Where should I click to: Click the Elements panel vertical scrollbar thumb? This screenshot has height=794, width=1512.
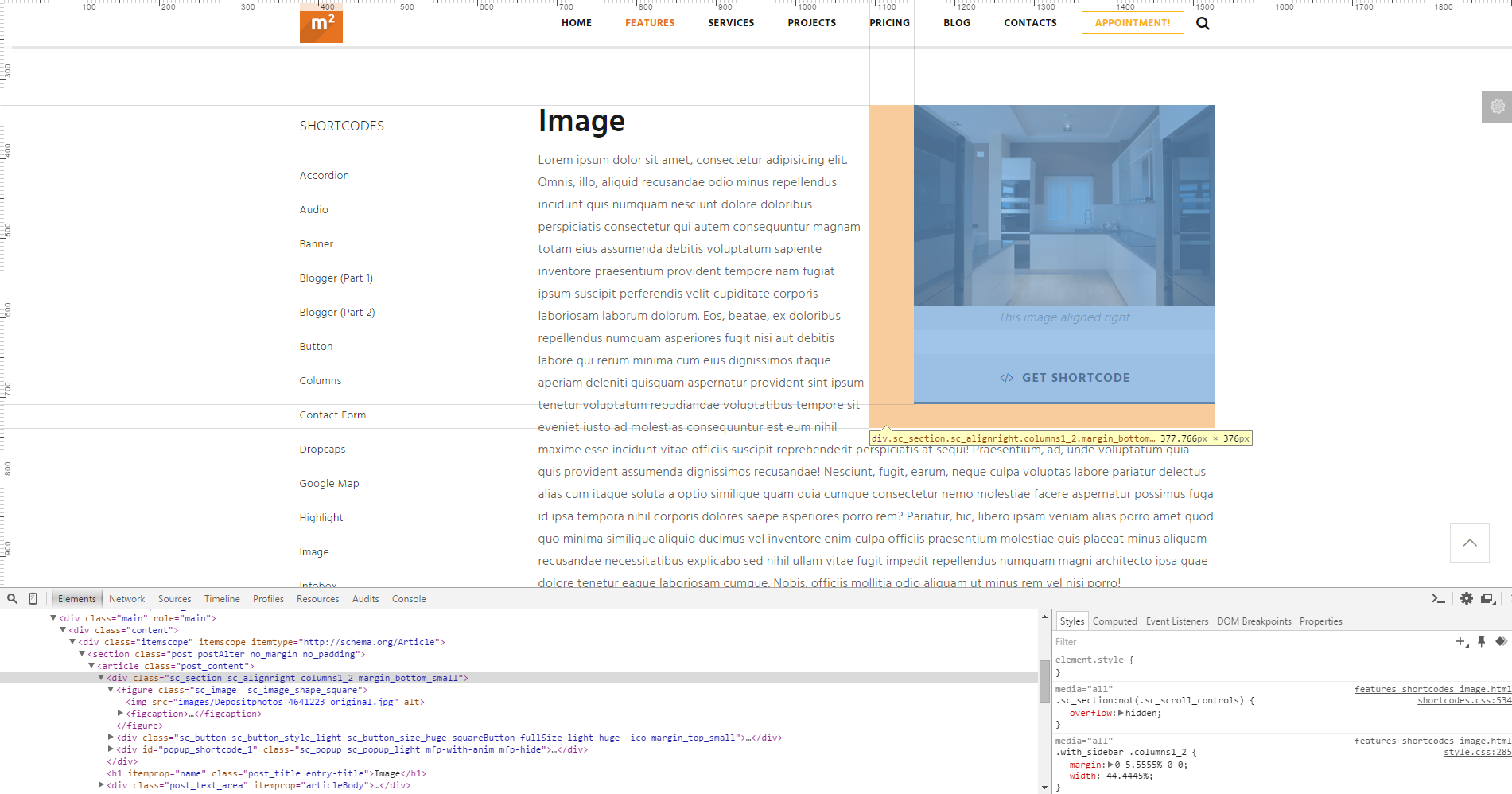pos(1044,682)
